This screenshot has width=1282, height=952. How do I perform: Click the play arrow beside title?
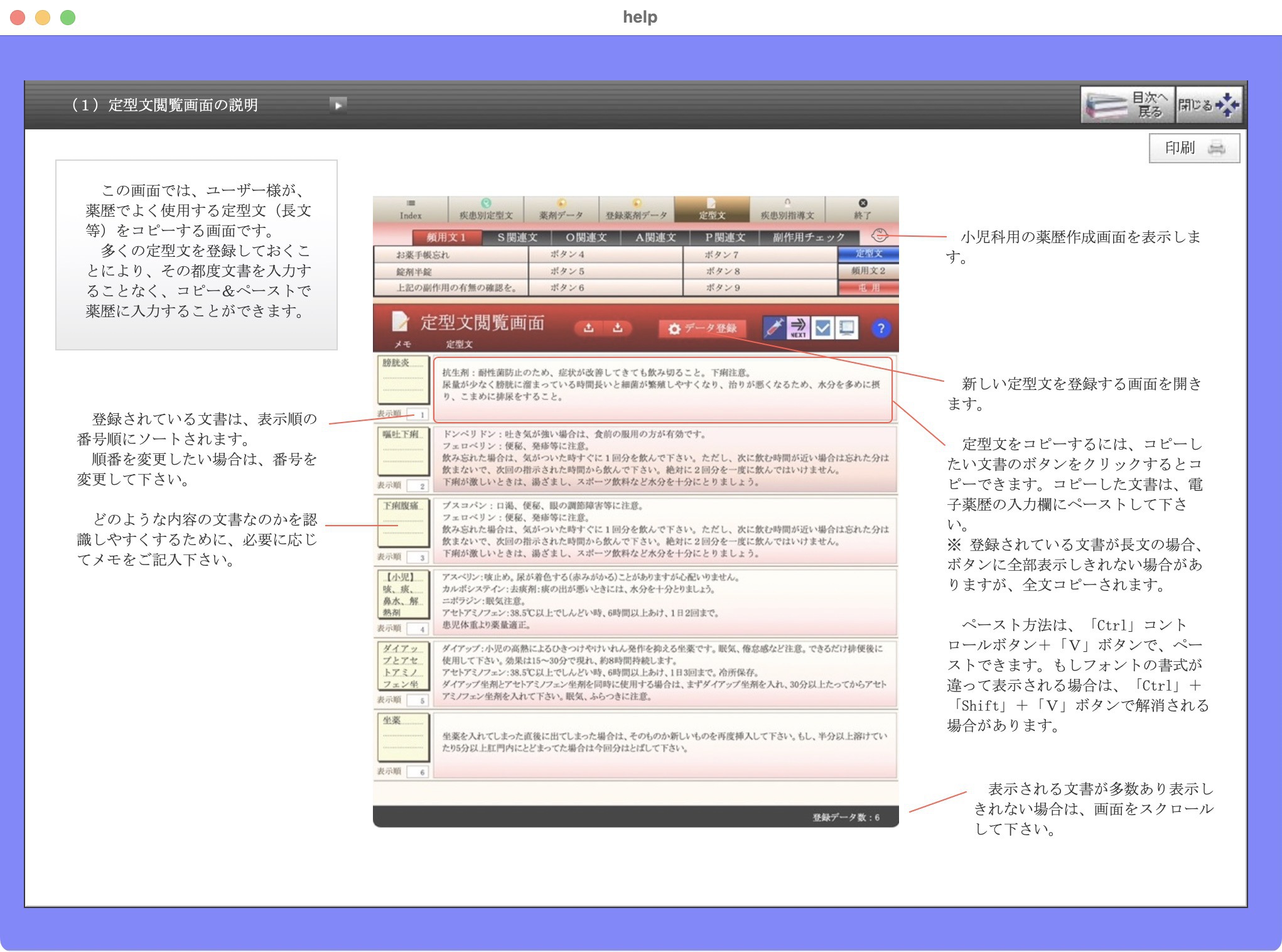[x=338, y=105]
